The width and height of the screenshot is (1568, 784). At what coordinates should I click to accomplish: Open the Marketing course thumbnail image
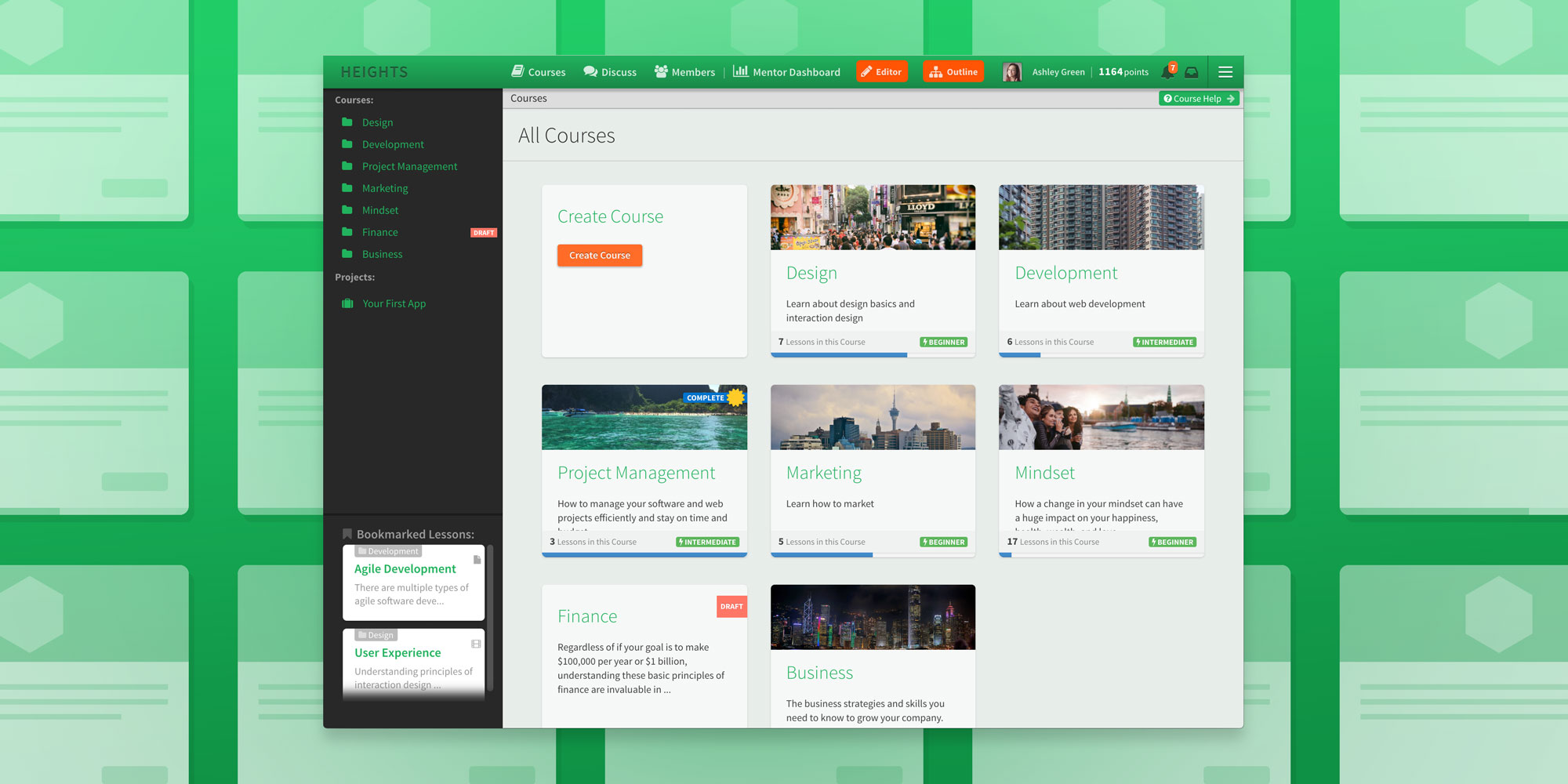coord(873,417)
